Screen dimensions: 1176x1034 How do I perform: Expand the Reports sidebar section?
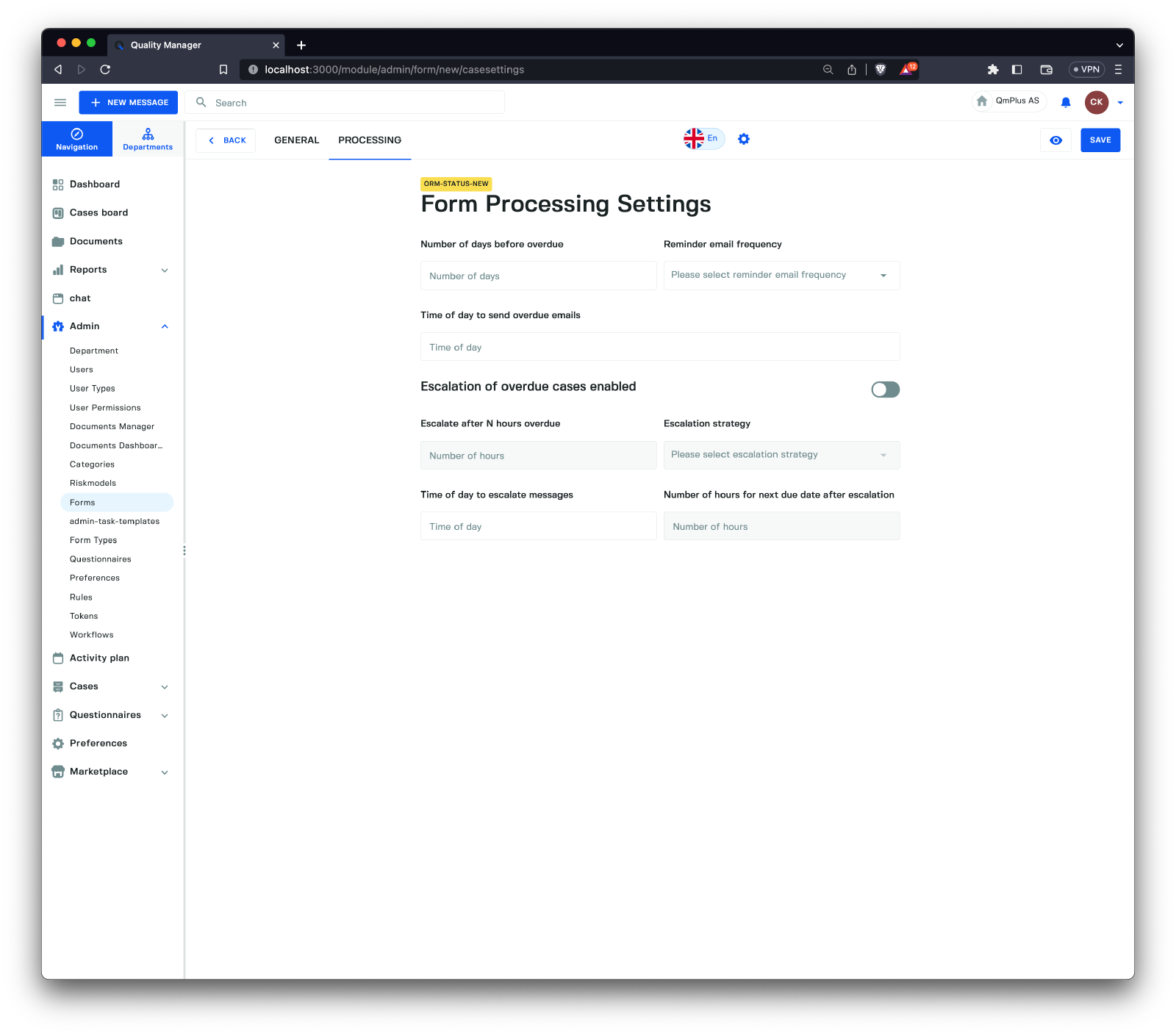pyautogui.click(x=165, y=270)
